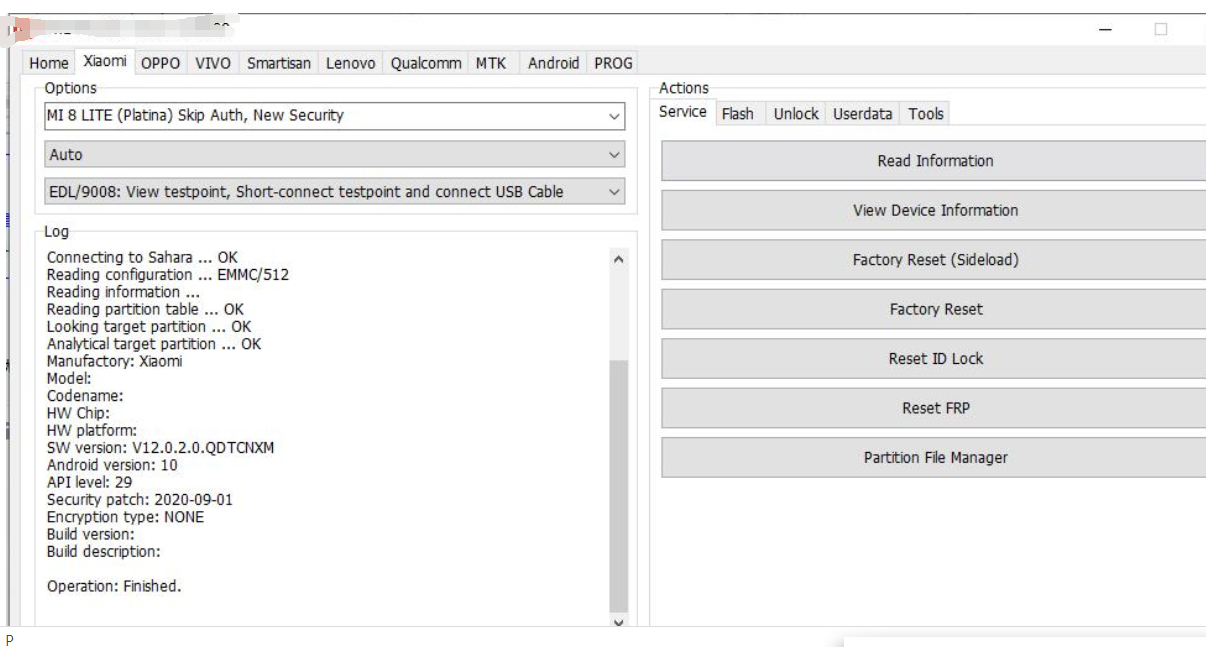Viewport: 1206px width, 647px height.
Task: Click View Device Information button
Action: pos(935,210)
